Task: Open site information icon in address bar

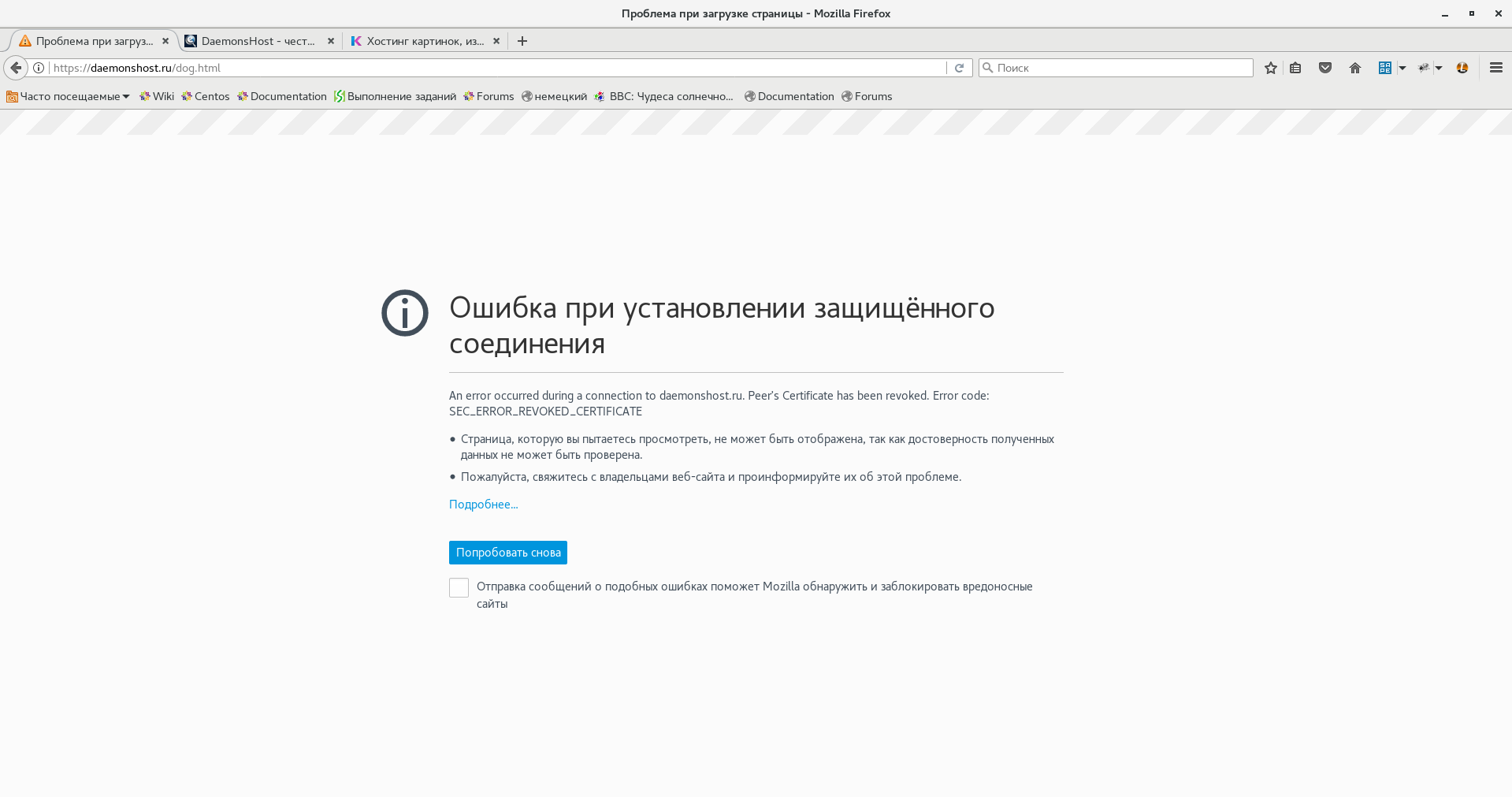Action: click(x=39, y=68)
